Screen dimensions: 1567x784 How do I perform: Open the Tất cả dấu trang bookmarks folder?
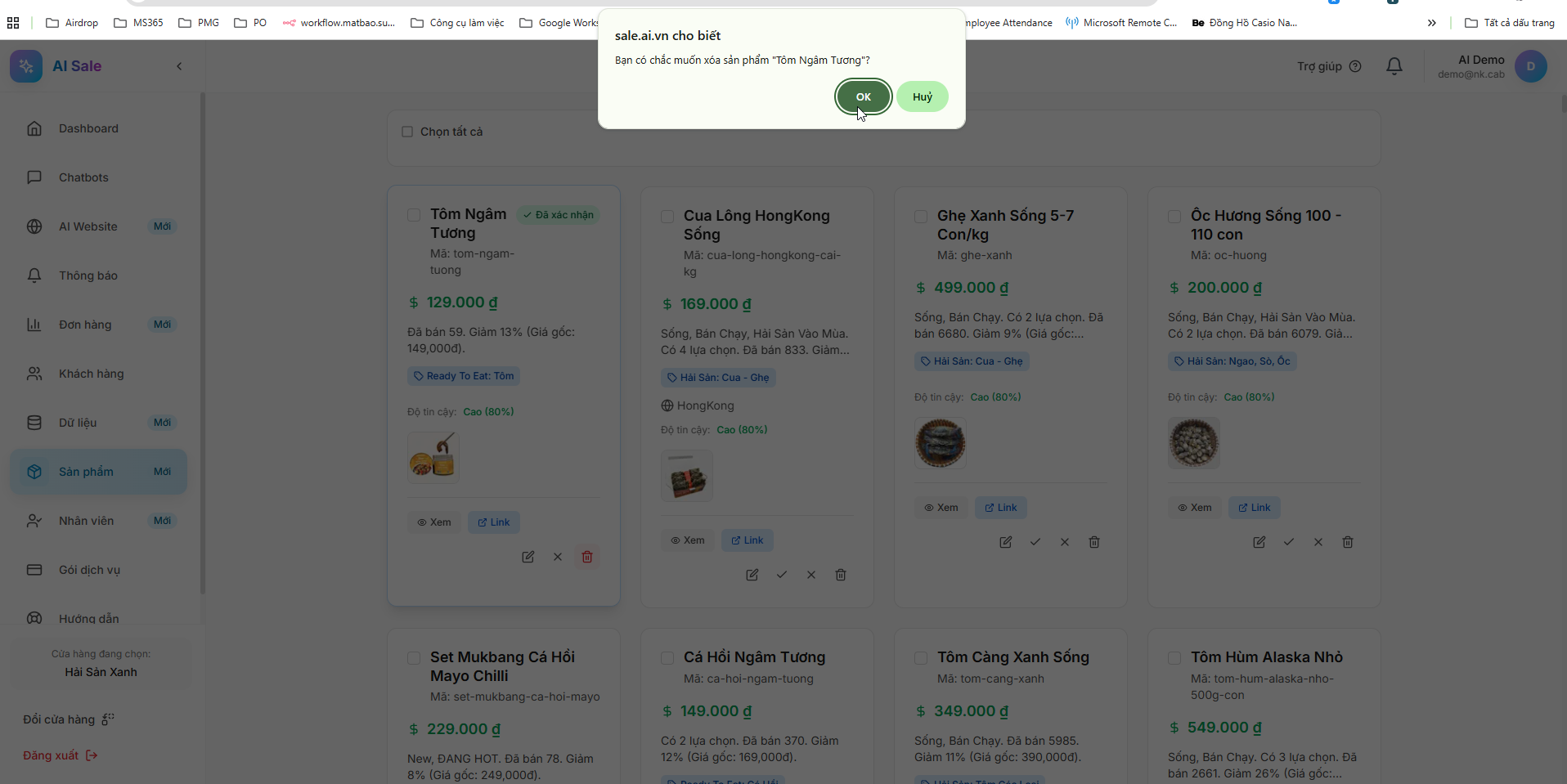coord(1509,23)
